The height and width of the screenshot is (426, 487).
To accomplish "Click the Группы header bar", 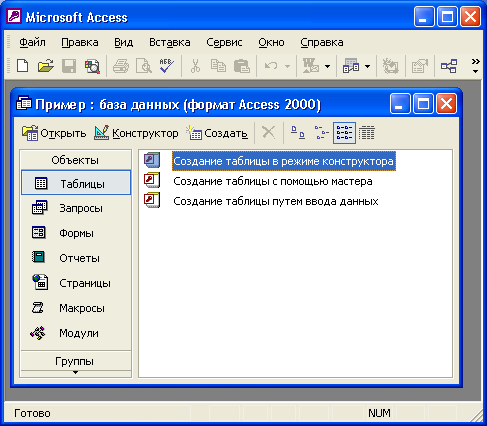I will click(x=76, y=361).
